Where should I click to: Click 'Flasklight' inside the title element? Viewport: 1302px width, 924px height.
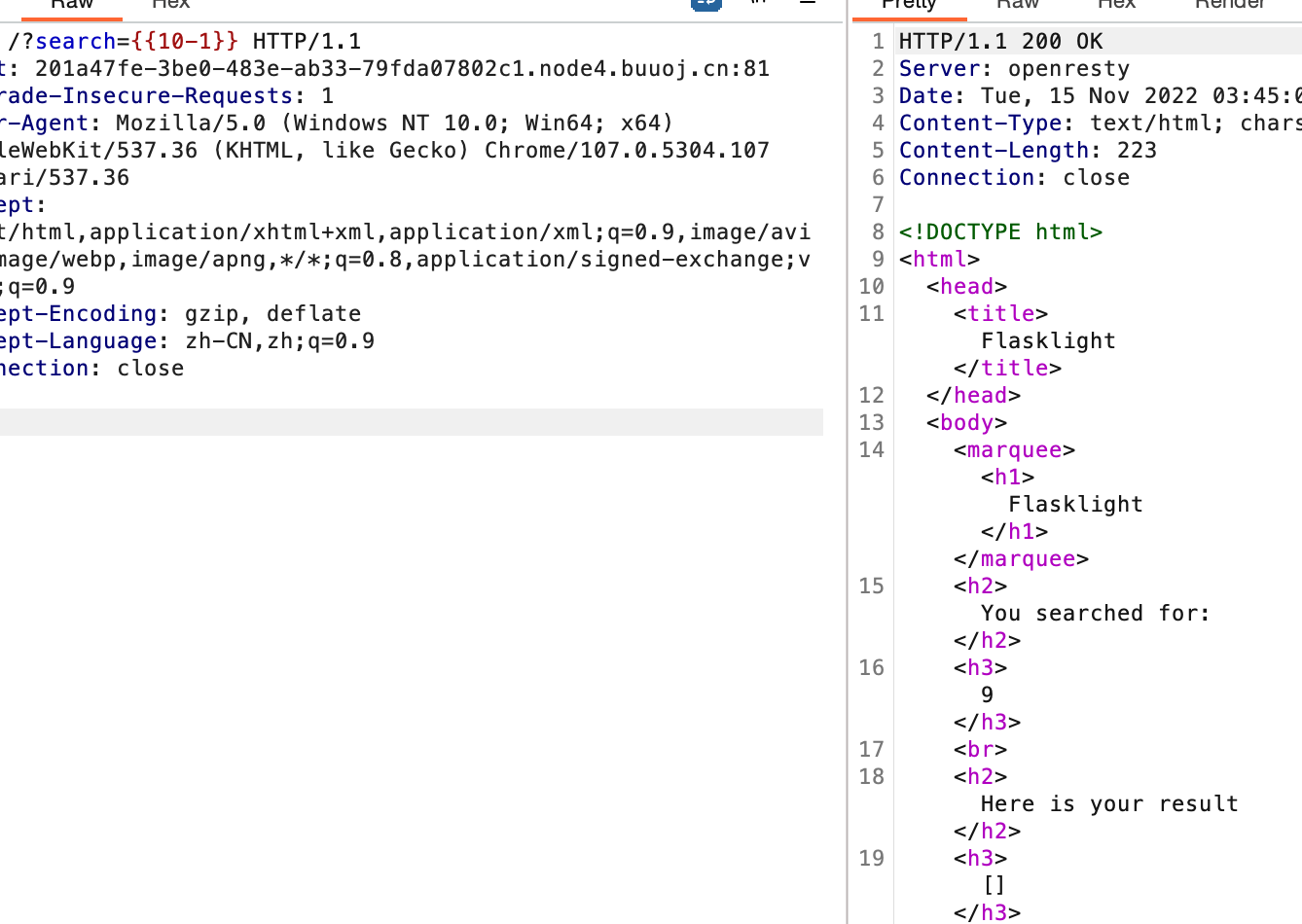tap(1048, 340)
